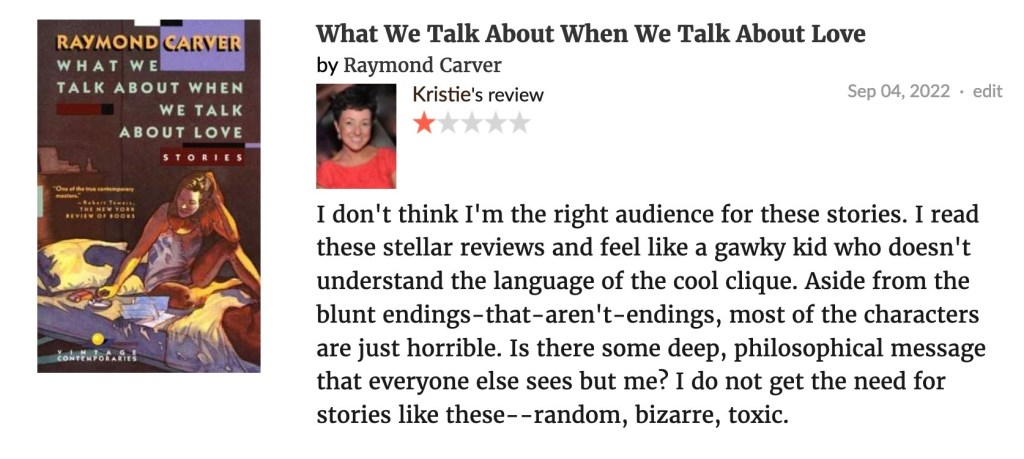Set rating to four stars
Screen dimensions: 1024x459
pos(495,123)
